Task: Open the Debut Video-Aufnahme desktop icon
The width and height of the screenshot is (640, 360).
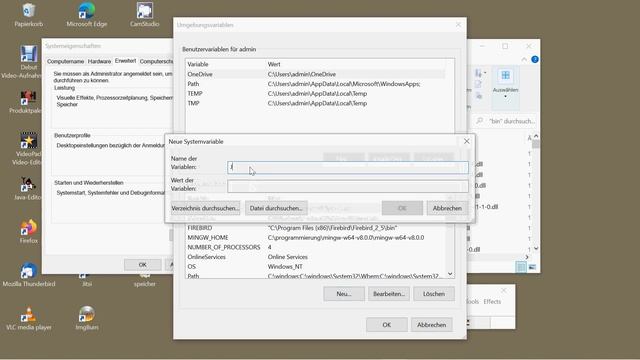Action: (x=28, y=62)
